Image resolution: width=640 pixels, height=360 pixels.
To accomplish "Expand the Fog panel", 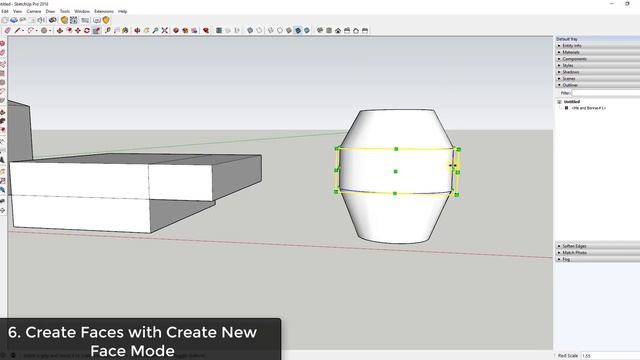I will point(598,259).
